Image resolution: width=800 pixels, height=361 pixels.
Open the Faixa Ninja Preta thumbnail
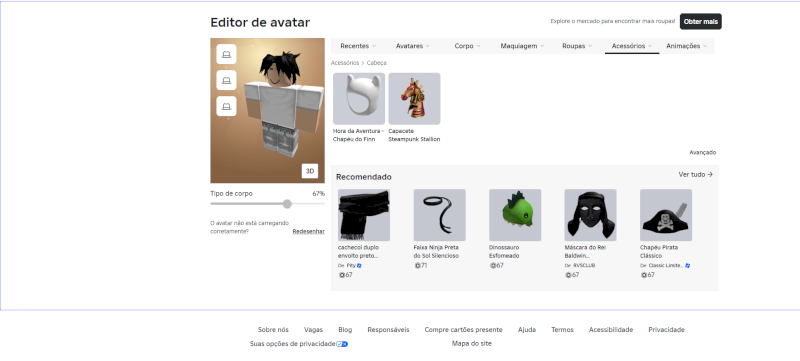(x=439, y=215)
